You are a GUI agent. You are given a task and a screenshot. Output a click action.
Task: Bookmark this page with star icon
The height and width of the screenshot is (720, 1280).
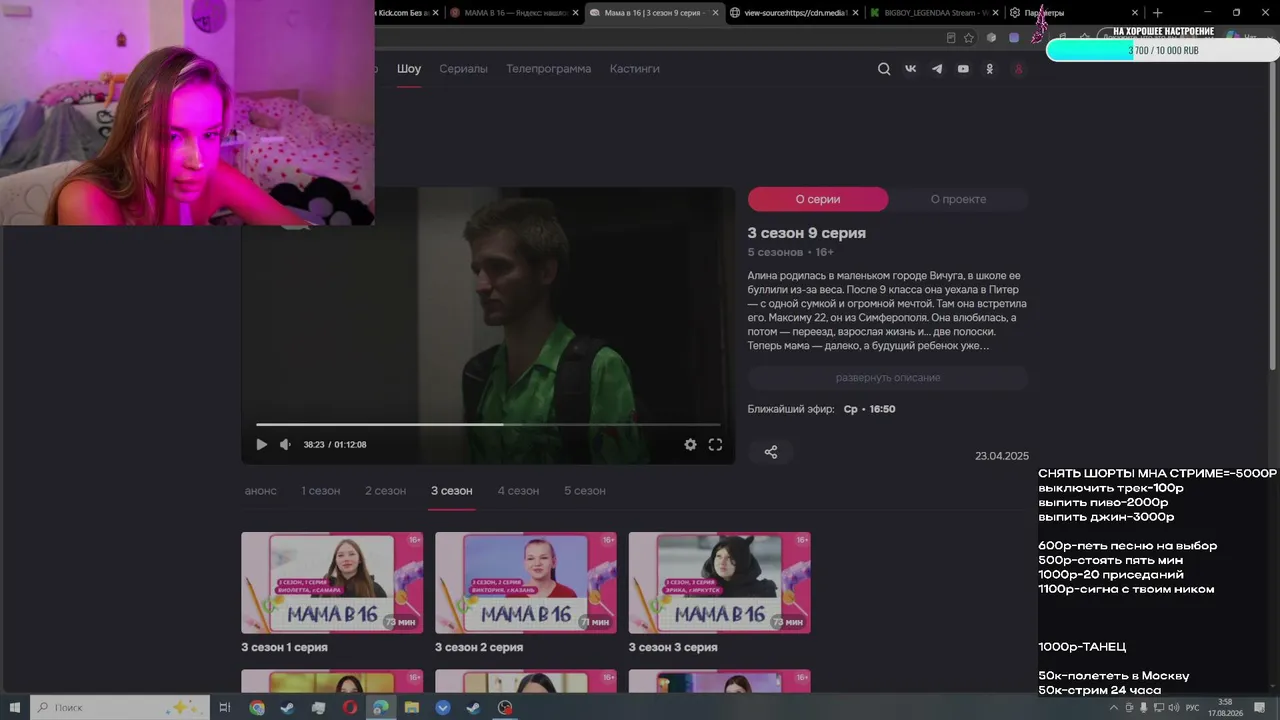[969, 38]
